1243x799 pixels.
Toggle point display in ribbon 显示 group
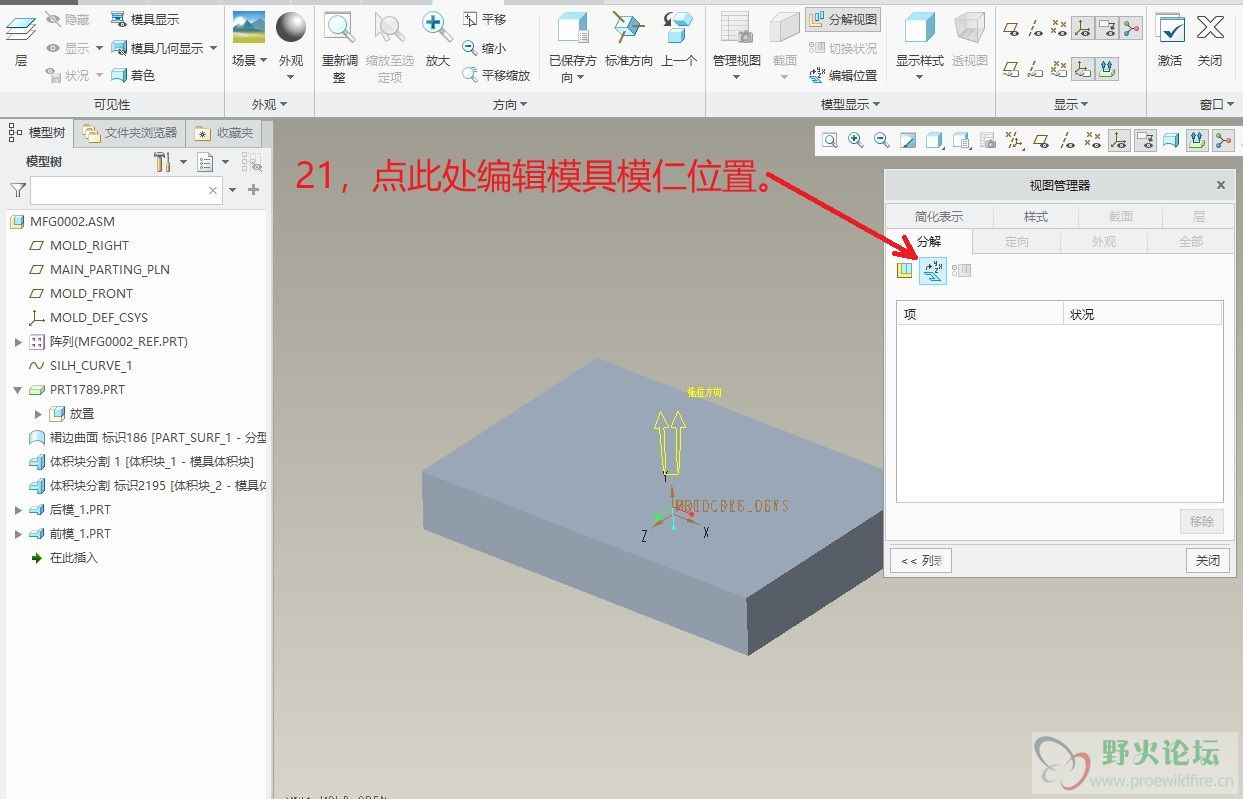pyautogui.click(x=1060, y=29)
